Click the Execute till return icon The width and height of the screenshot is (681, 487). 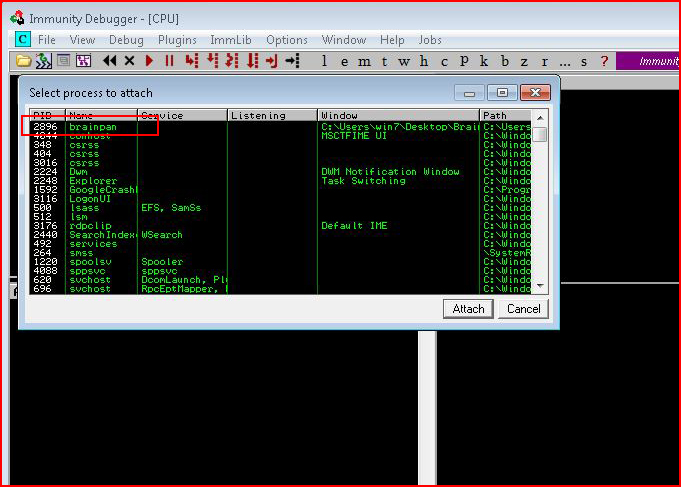272,61
